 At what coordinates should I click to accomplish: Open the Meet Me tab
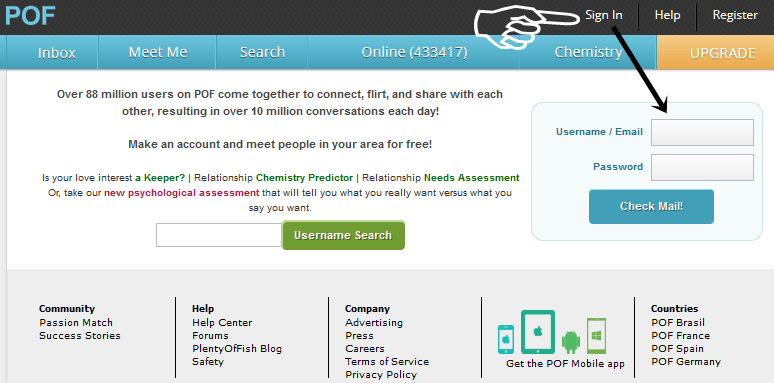(158, 52)
